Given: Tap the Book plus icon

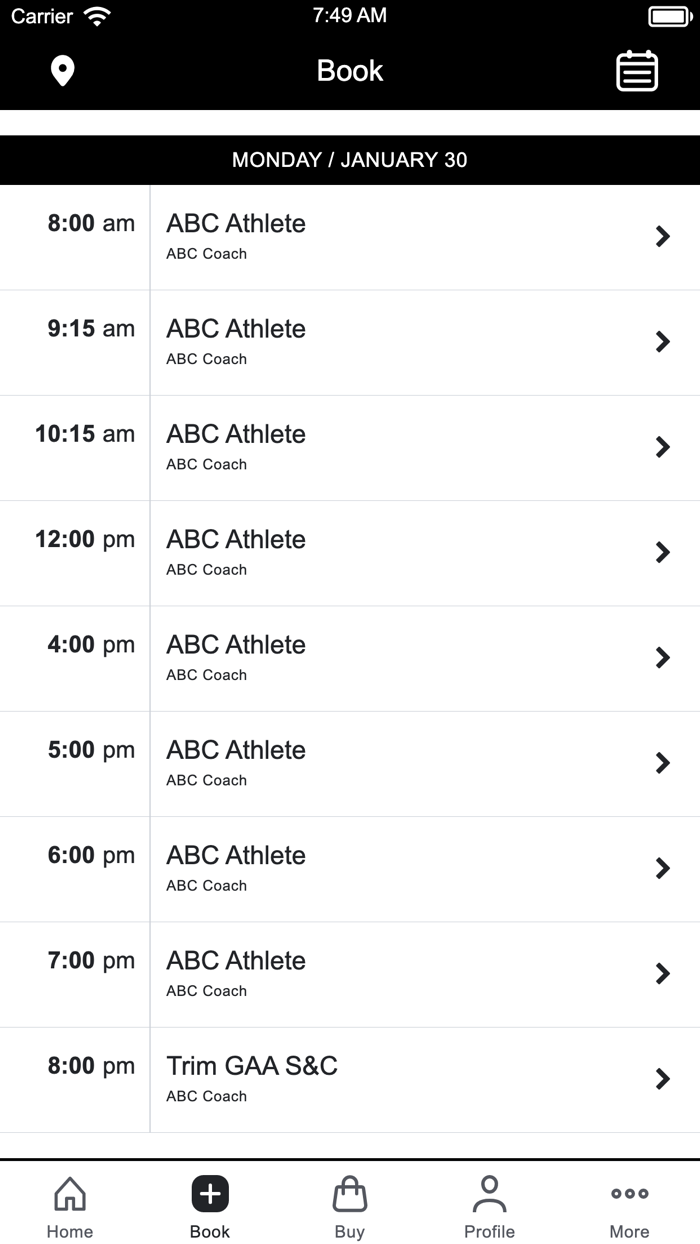Looking at the screenshot, I should pos(209,1194).
